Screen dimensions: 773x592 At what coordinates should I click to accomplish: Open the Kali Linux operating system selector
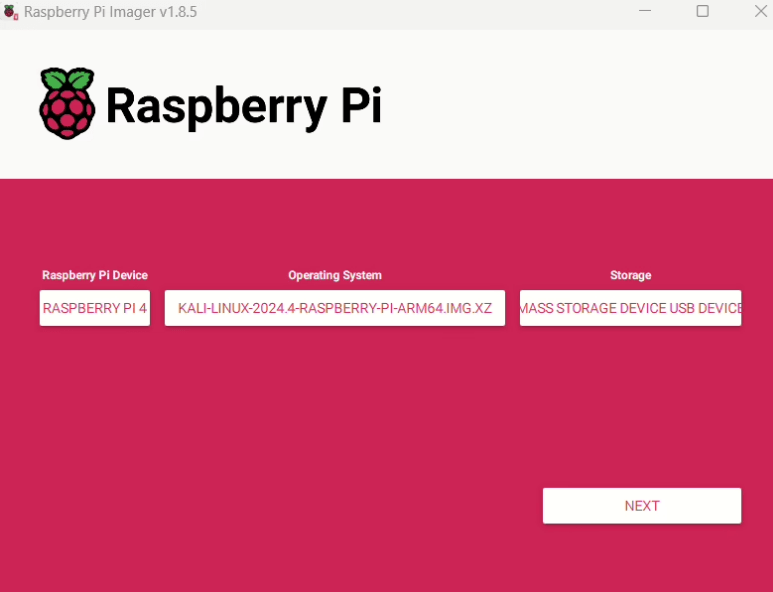[x=335, y=308]
